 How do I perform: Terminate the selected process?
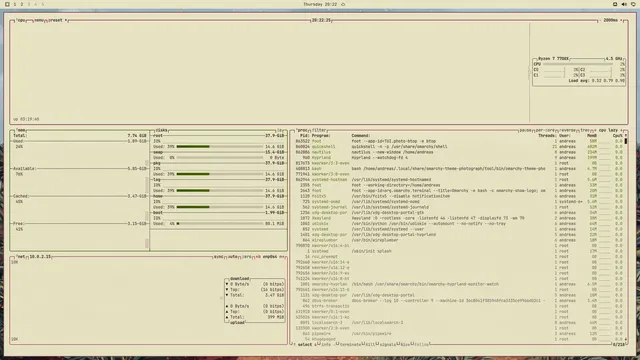click(x=350, y=344)
